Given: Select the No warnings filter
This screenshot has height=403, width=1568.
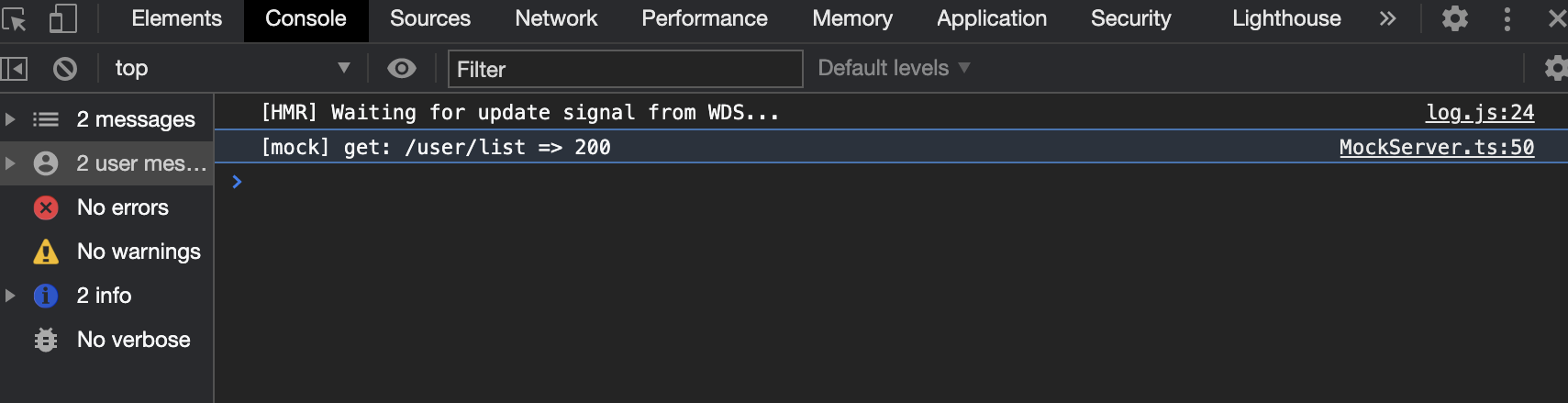Looking at the screenshot, I should coord(138,252).
